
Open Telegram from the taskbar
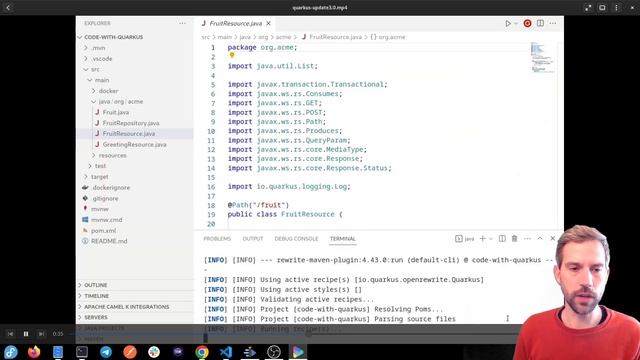106,352
